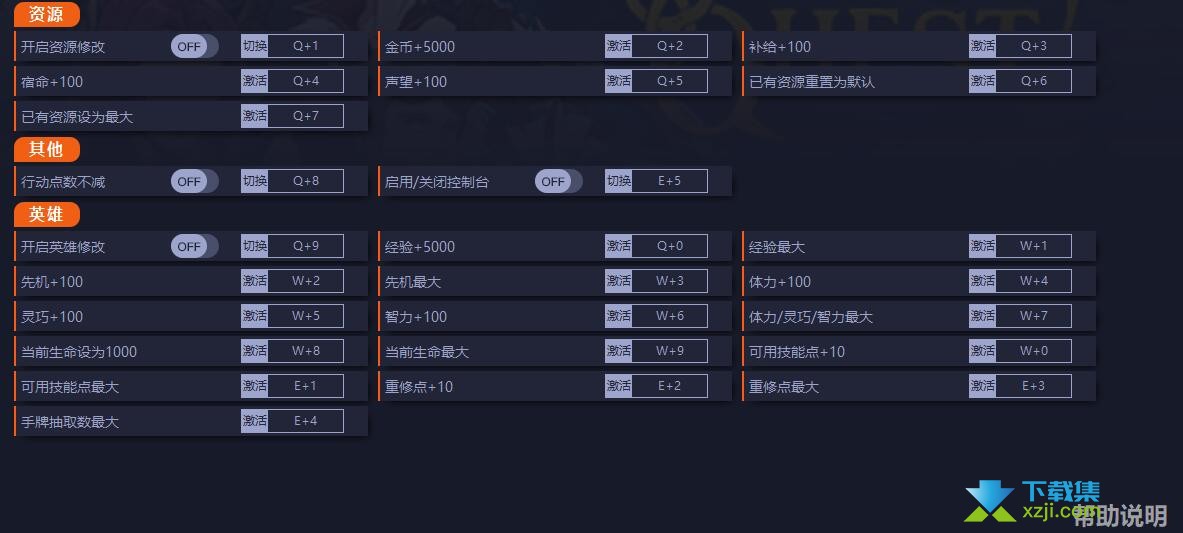The image size is (1183, 533).
Task: Click the Q+4 hotkey field for 宿命+100
Action: [306, 81]
